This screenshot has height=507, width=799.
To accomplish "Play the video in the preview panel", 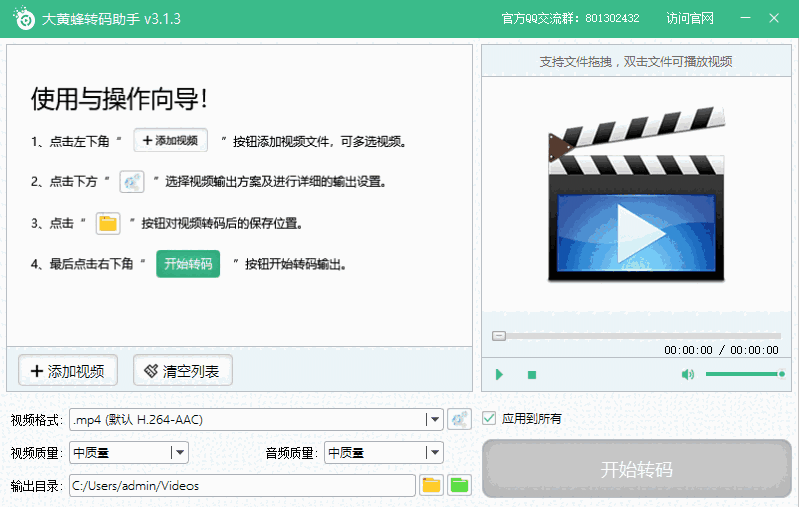I will pos(499,375).
